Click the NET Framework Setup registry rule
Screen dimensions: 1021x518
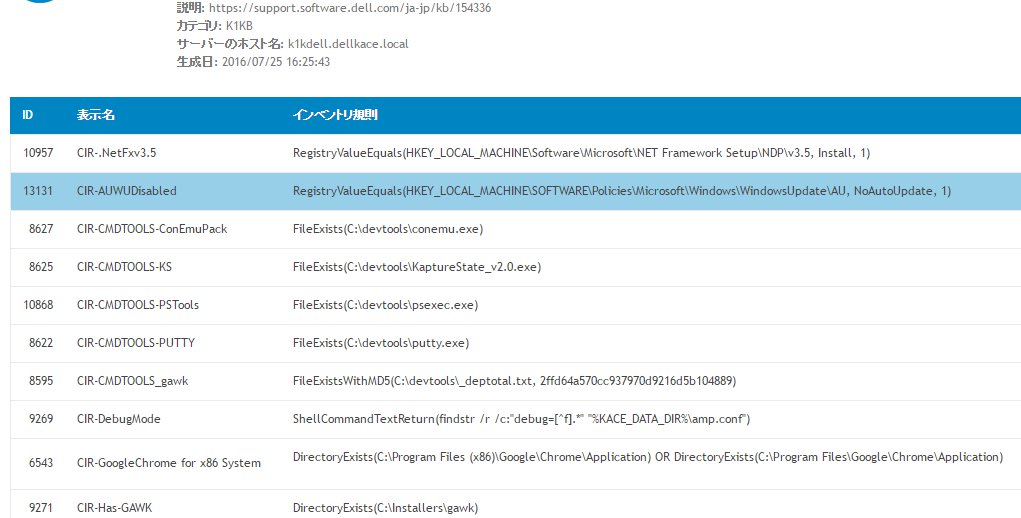581,153
